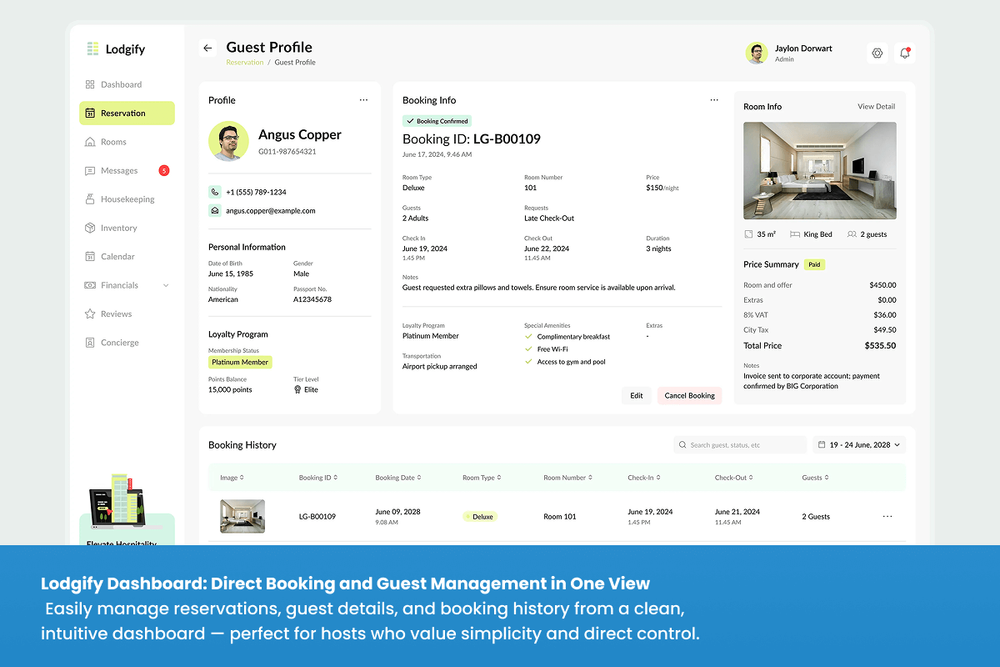
Task: Sort by Booking ID column
Action: [318, 478]
